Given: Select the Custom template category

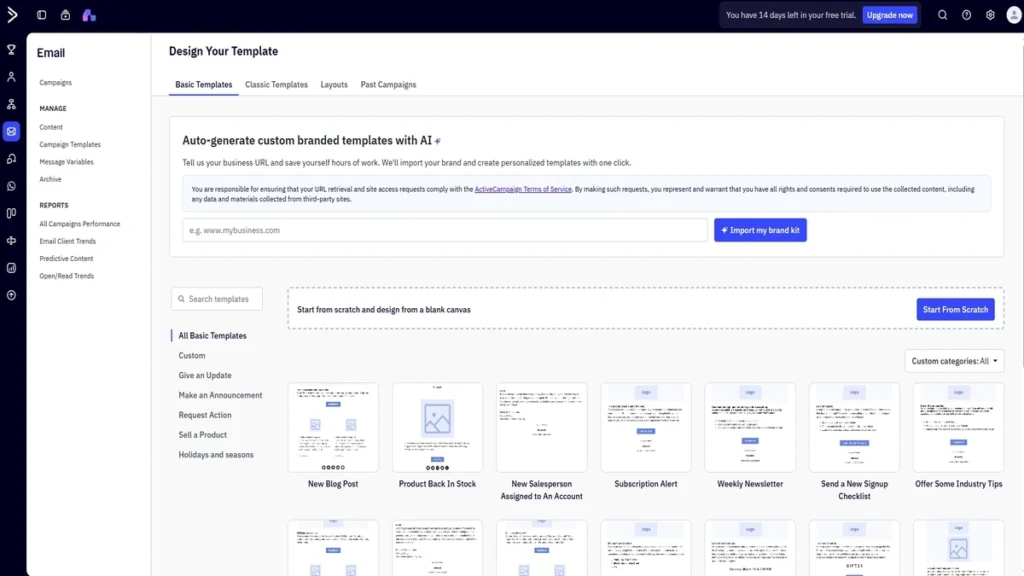Looking at the screenshot, I should point(192,356).
